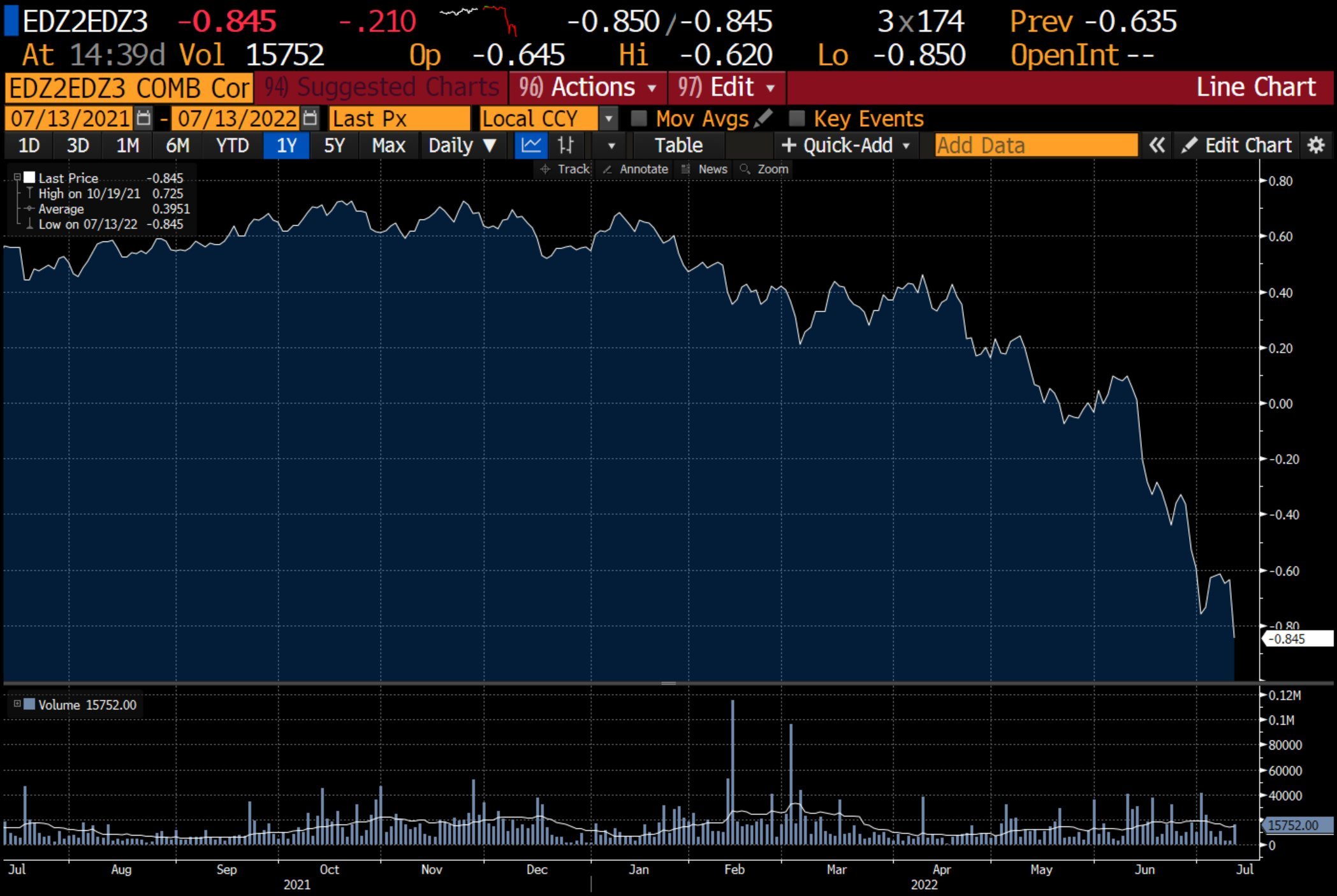The height and width of the screenshot is (896, 1337).
Task: Click the Table view button
Action: pyautogui.click(x=678, y=145)
